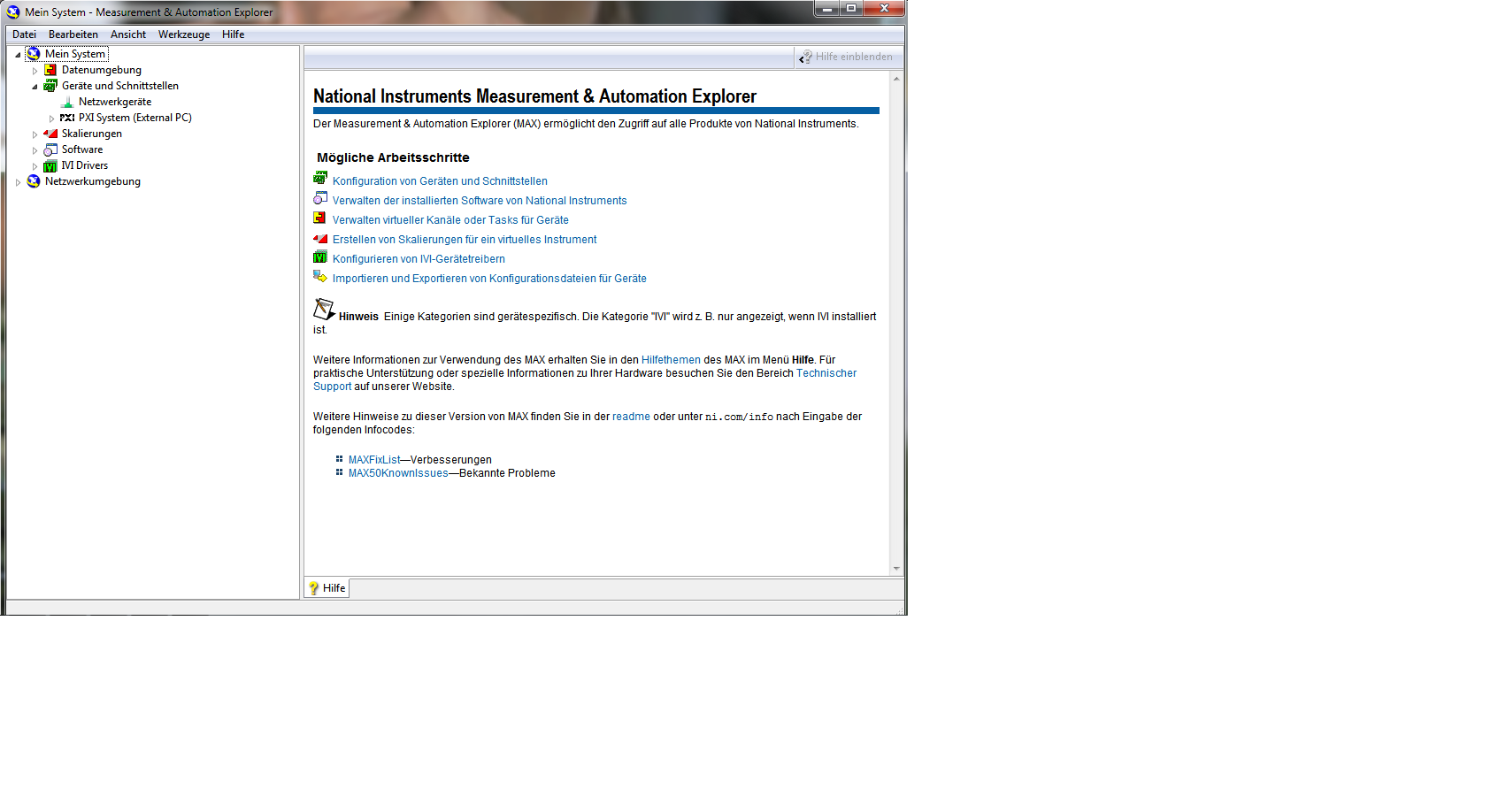Click the Mein System globe icon

(34, 54)
